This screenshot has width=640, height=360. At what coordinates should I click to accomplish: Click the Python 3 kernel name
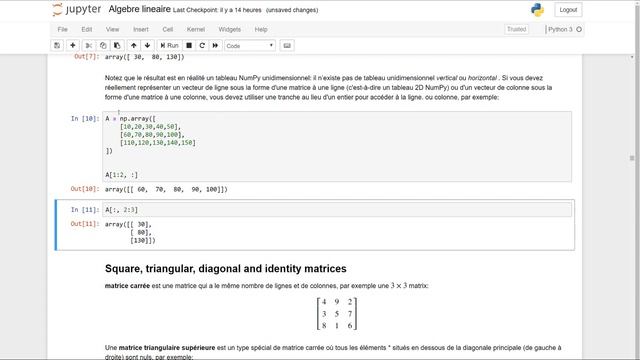[x=560, y=29]
